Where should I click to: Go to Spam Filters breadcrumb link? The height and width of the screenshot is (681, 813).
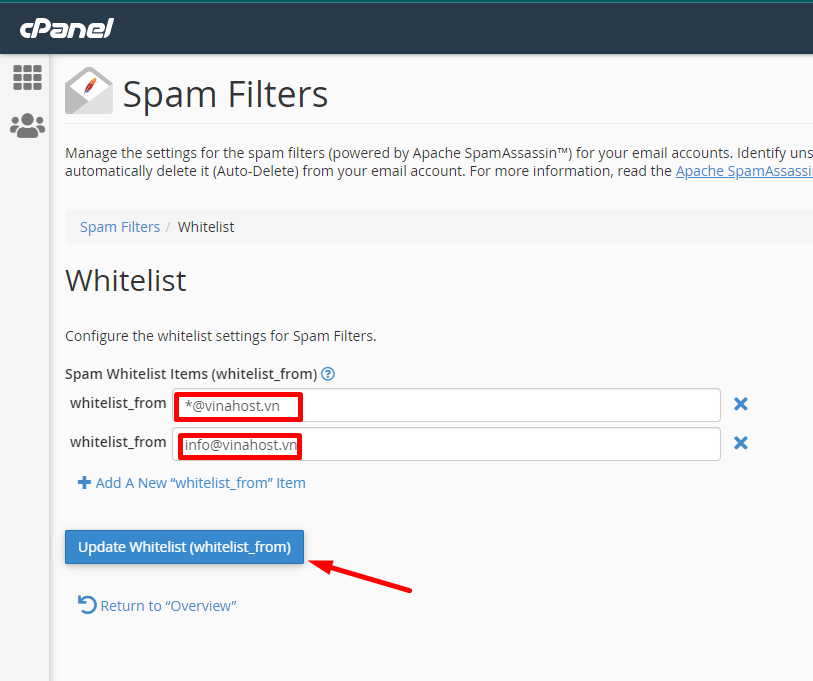(120, 227)
